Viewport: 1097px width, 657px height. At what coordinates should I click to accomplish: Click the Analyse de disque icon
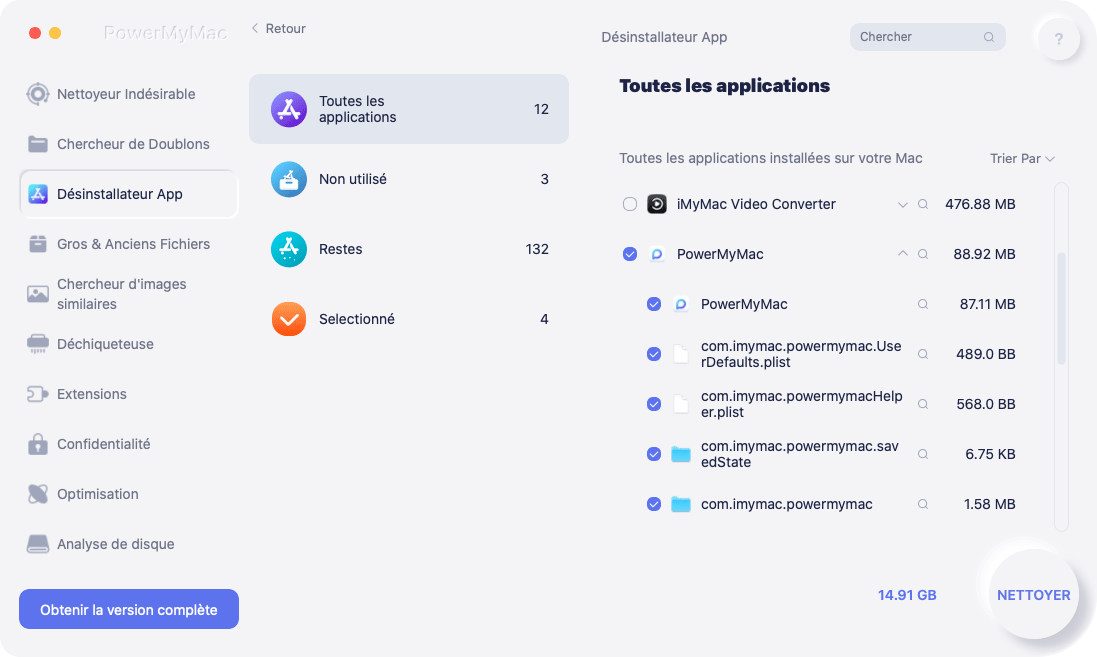click(x=38, y=544)
